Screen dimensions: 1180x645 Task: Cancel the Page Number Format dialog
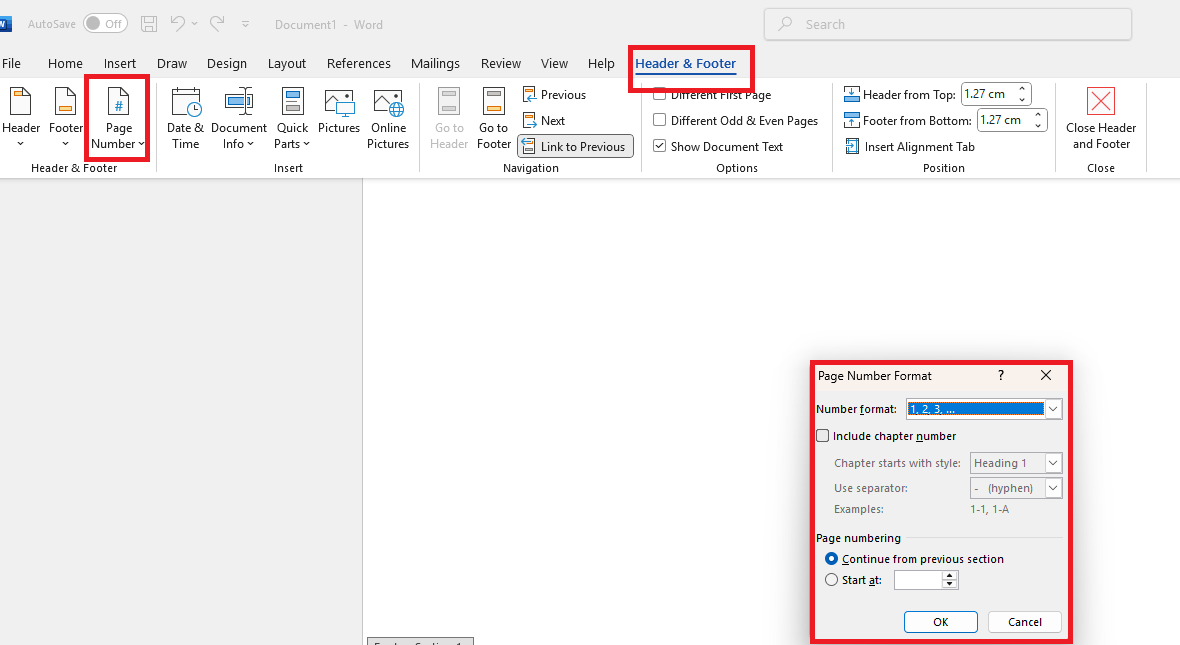pos(1024,622)
